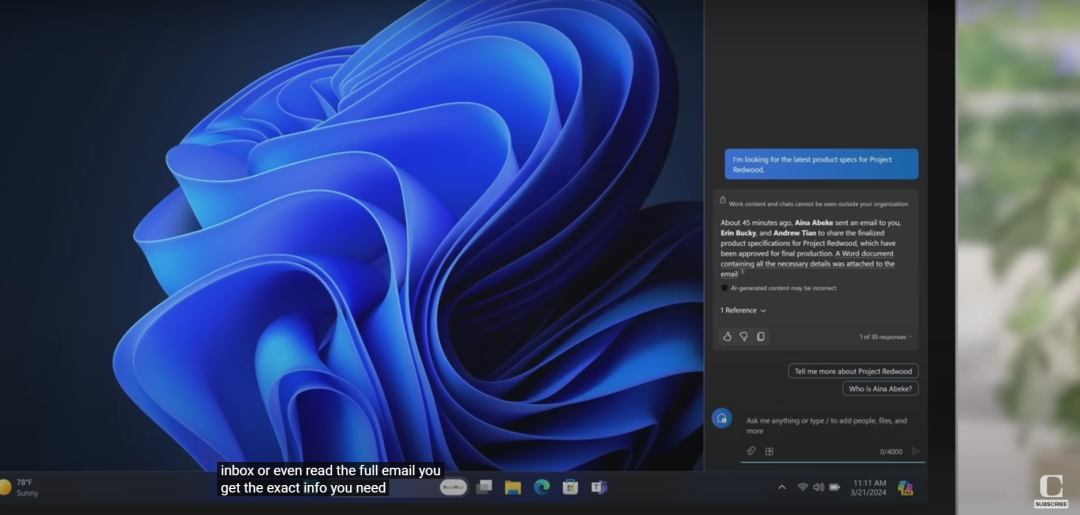Open the clock showing 11:11 AM

click(x=869, y=487)
